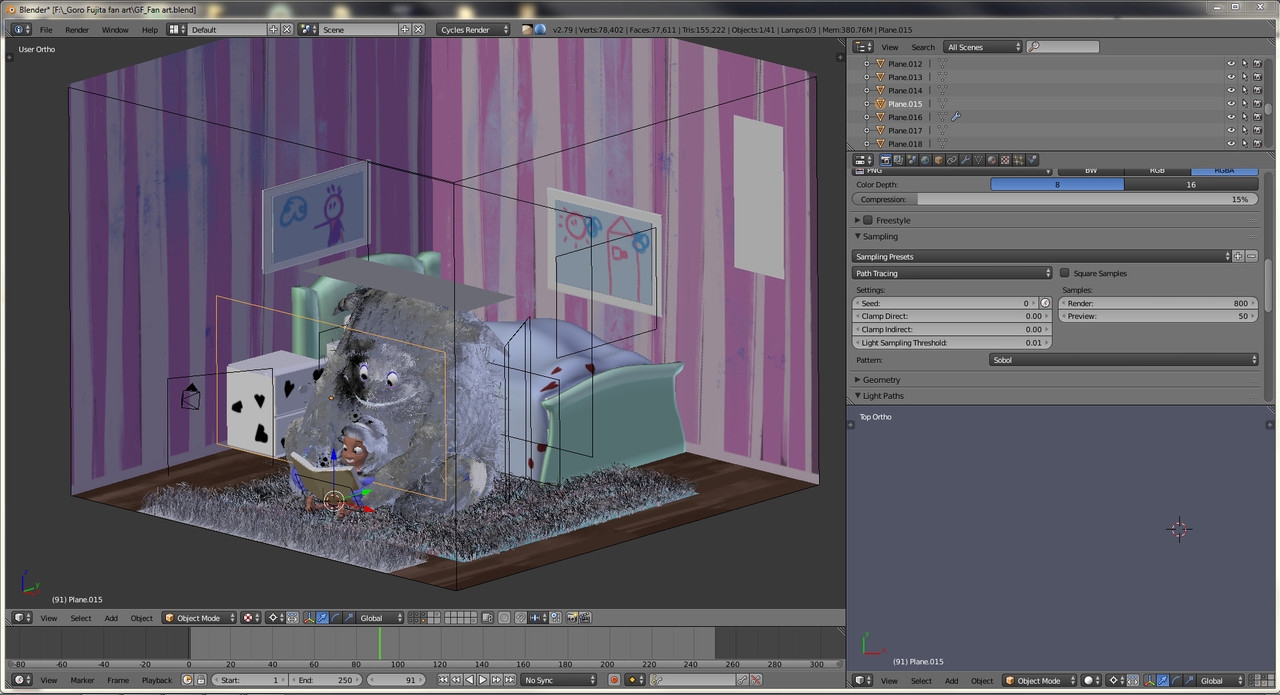Enable Scale manipulator in main 3D header
Image resolution: width=1280 pixels, height=695 pixels.
349,618
